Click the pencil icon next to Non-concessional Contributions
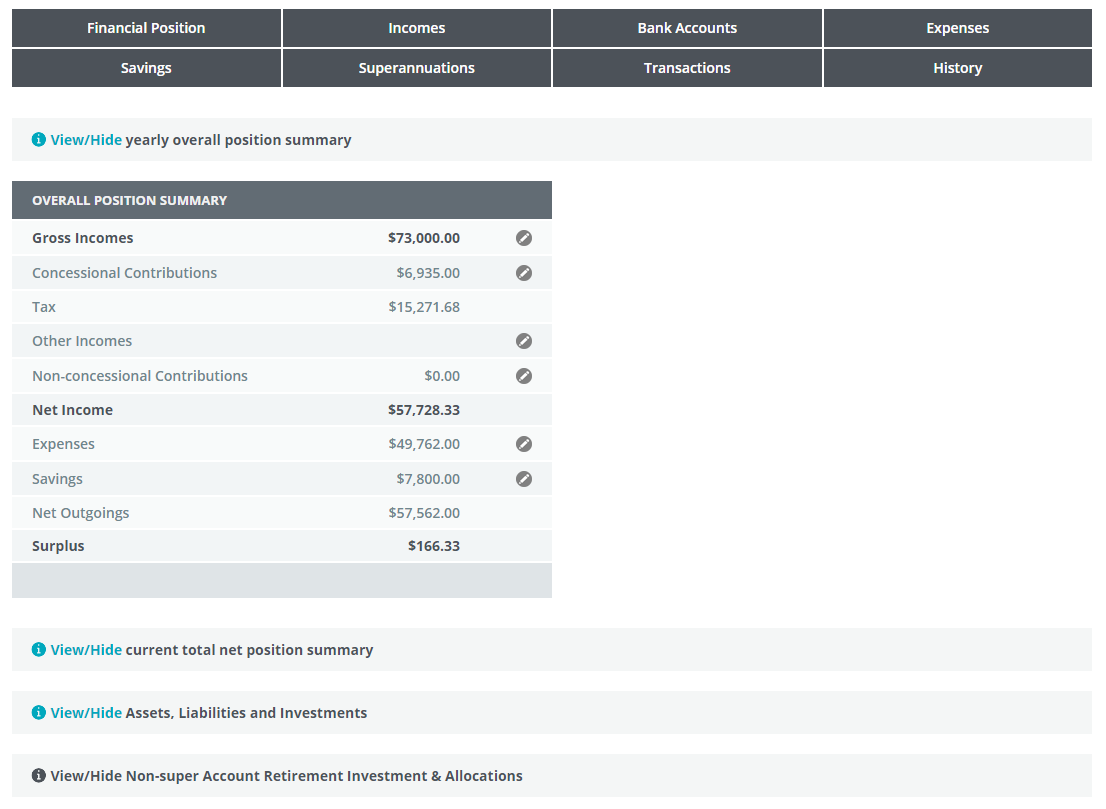 pyautogui.click(x=524, y=375)
